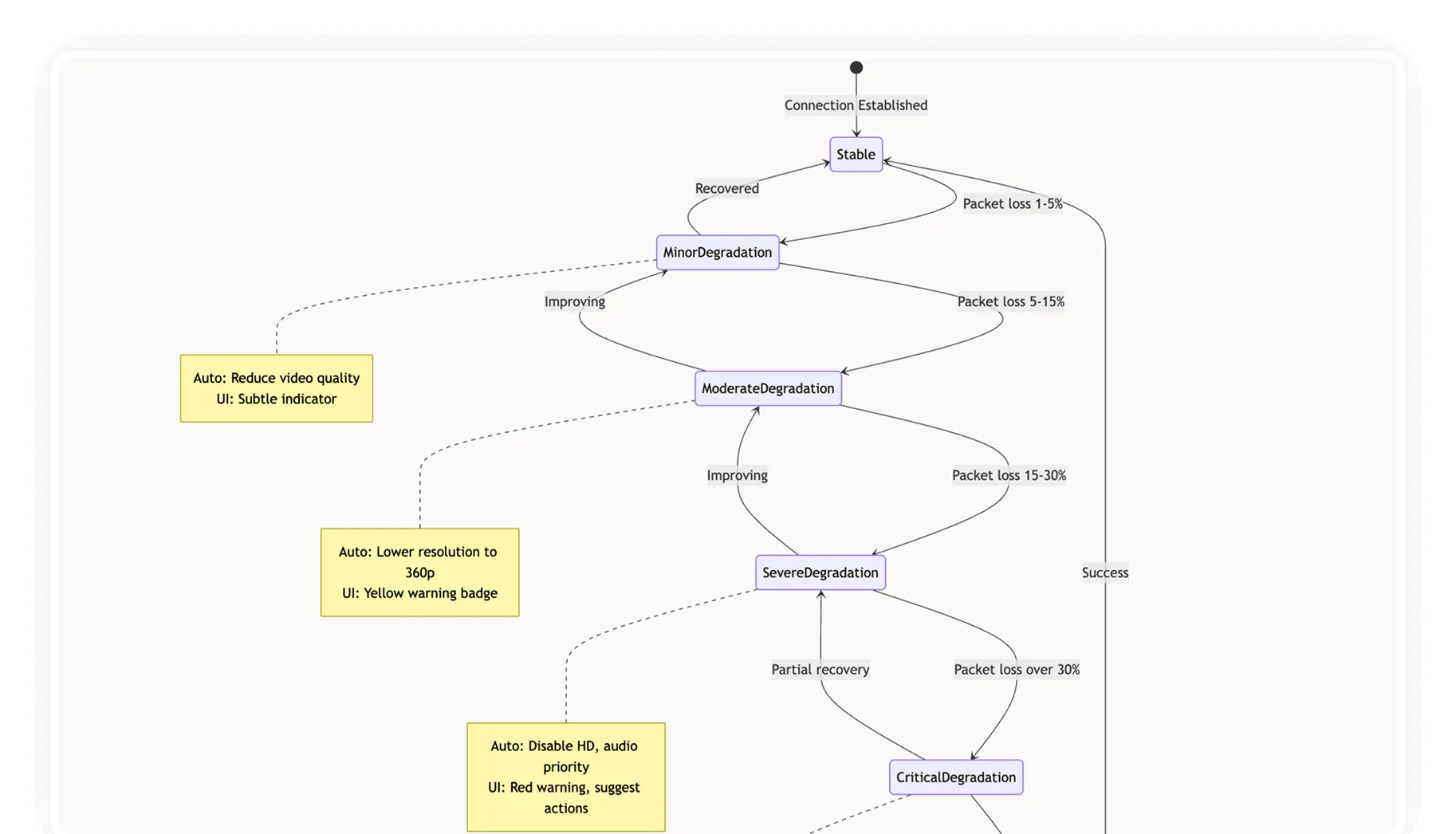Viewport: 1456px width, 834px height.
Task: Click the 'Red warning, suggest actions' note box
Action: tap(565, 777)
